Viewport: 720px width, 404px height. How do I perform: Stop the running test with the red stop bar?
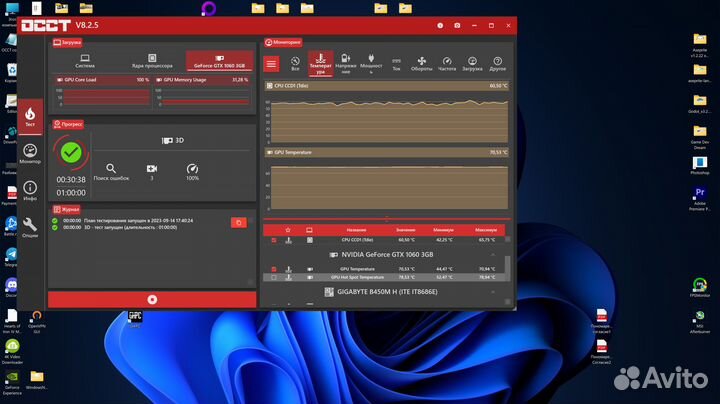pos(152,300)
